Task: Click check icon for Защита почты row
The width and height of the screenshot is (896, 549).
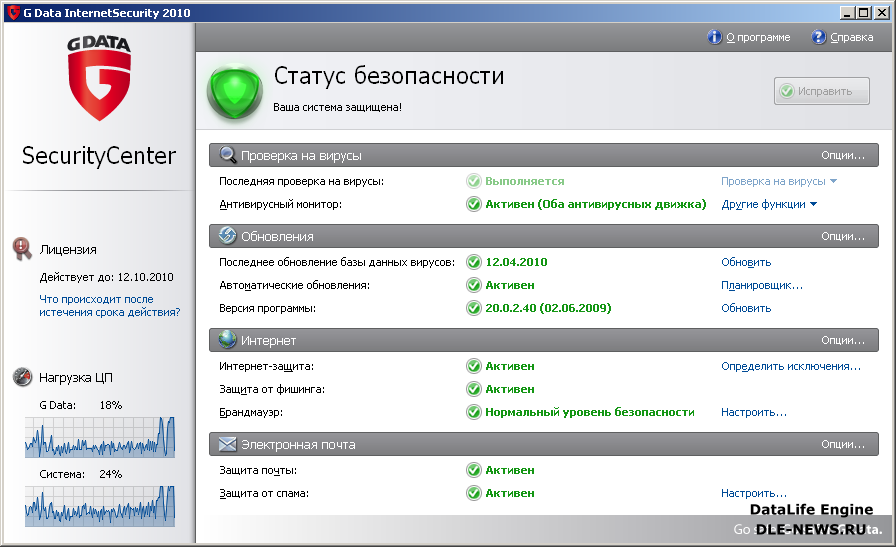Action: (474, 470)
